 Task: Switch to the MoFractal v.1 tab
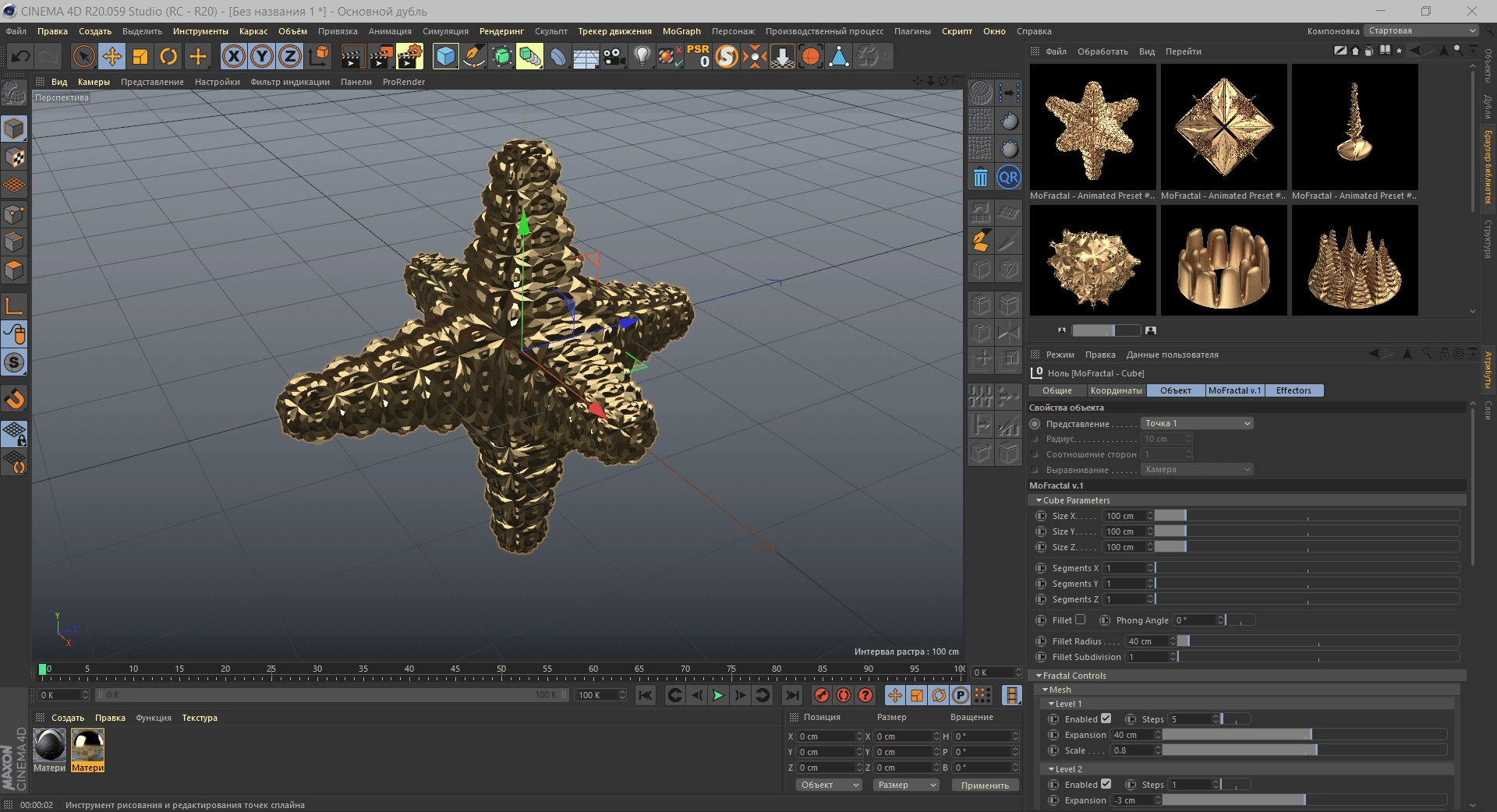coord(1234,390)
